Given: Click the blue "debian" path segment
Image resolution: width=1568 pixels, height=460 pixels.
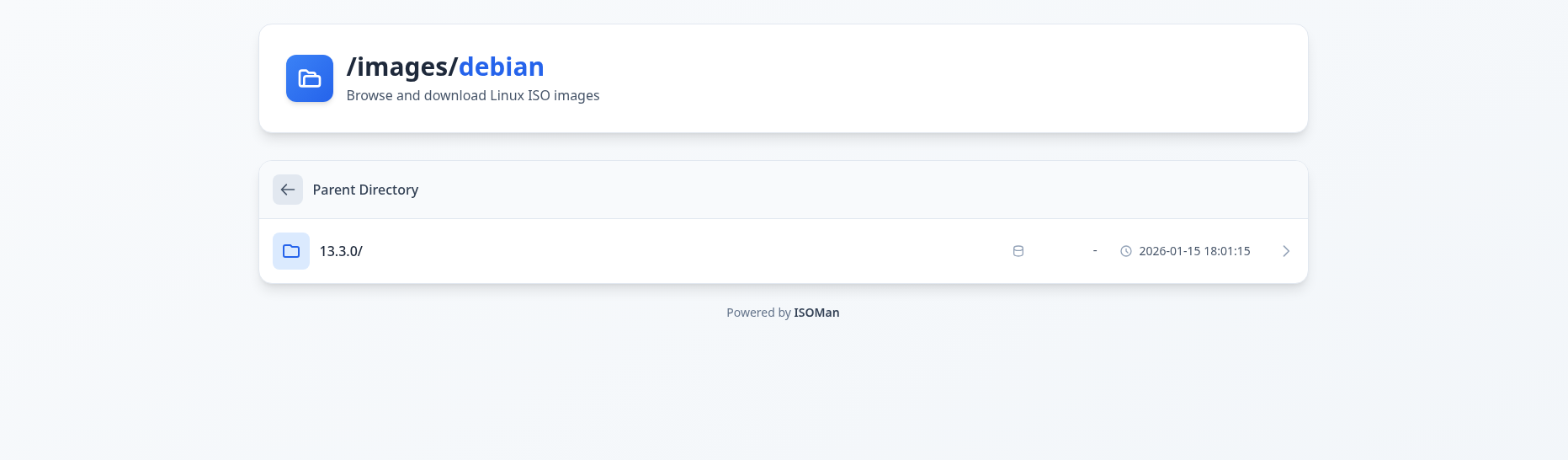Looking at the screenshot, I should (x=501, y=67).
